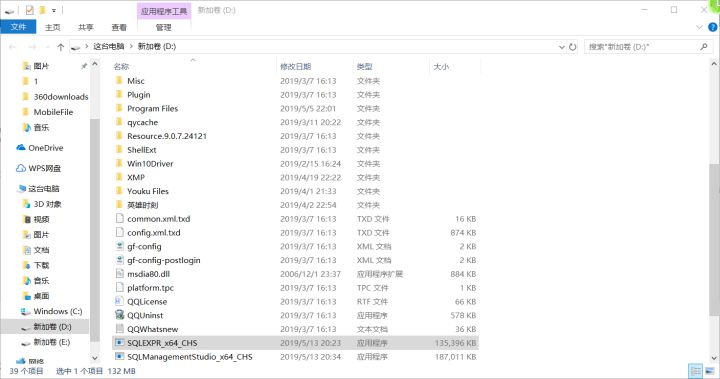Open the 共享 ribbon tab
The image size is (720, 379).
pyautogui.click(x=85, y=27)
